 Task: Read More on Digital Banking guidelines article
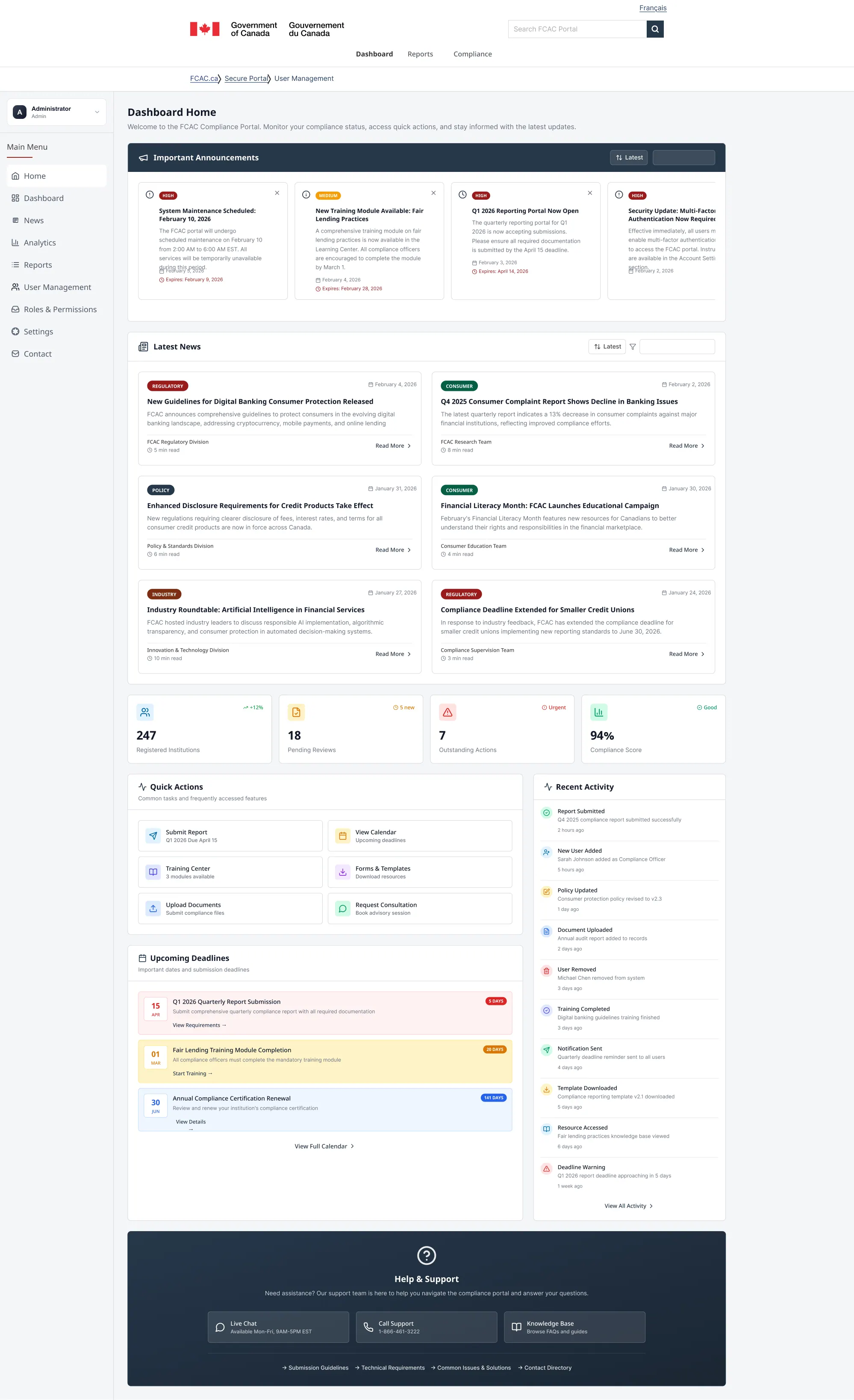(393, 446)
